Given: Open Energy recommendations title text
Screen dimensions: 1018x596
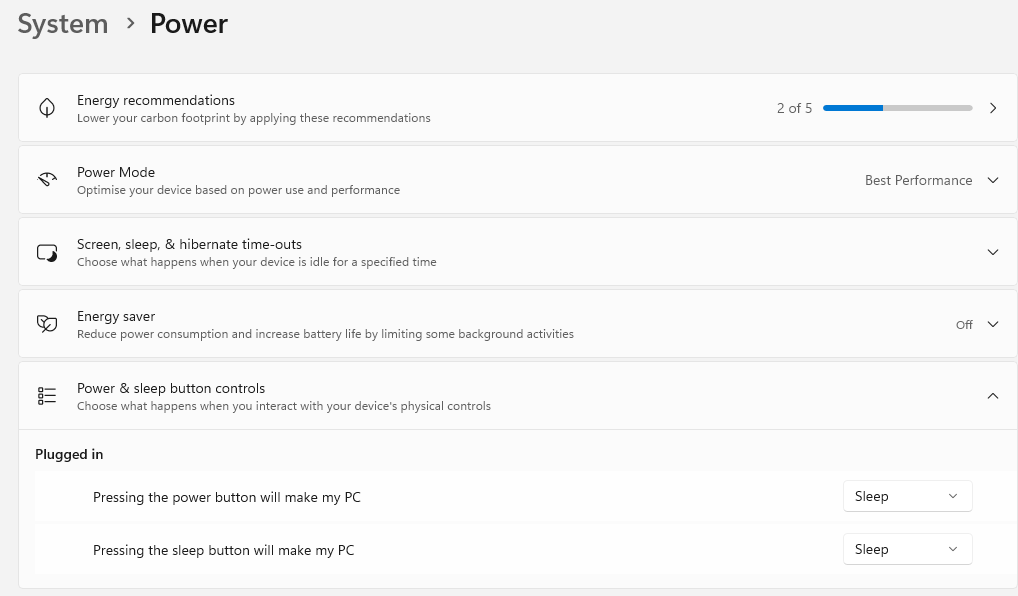Looking at the screenshot, I should [x=156, y=100].
